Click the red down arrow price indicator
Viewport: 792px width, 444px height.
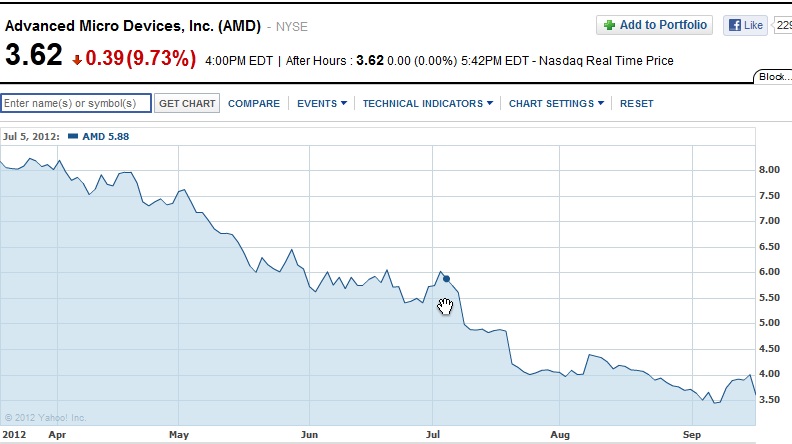pyautogui.click(x=77, y=61)
